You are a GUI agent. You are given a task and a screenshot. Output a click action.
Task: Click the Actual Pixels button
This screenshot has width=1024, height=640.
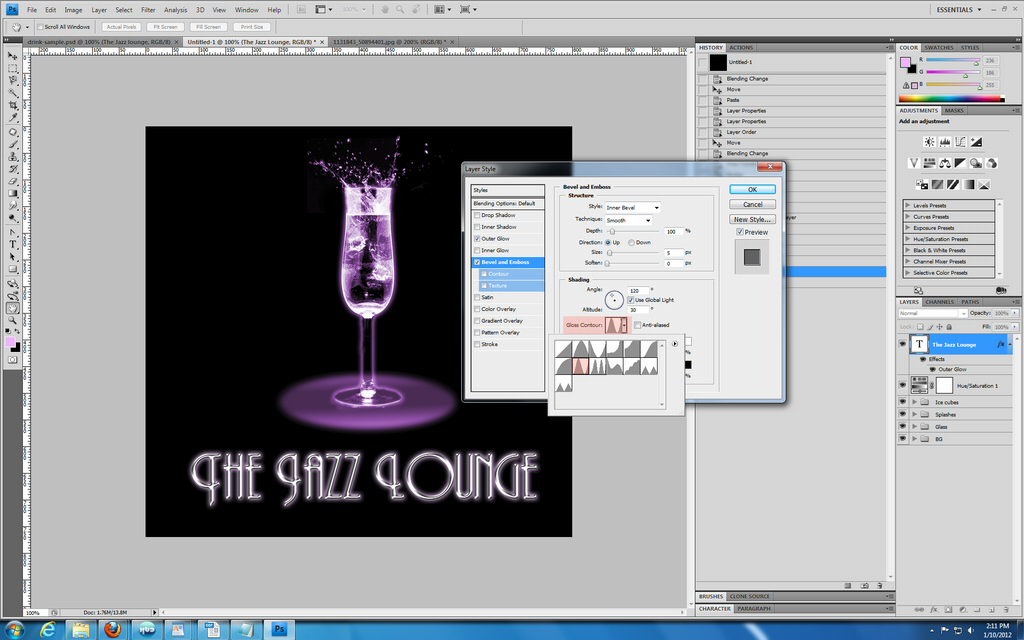click(121, 27)
